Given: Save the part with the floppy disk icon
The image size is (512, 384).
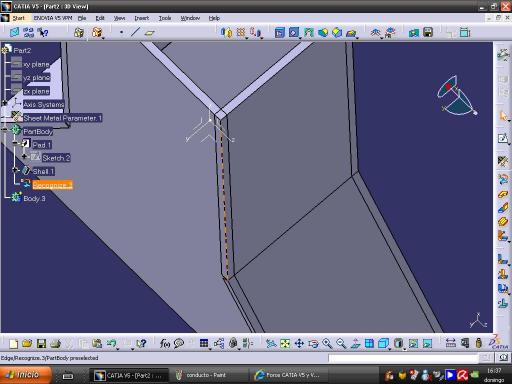Looking at the screenshot, I should point(41,343).
